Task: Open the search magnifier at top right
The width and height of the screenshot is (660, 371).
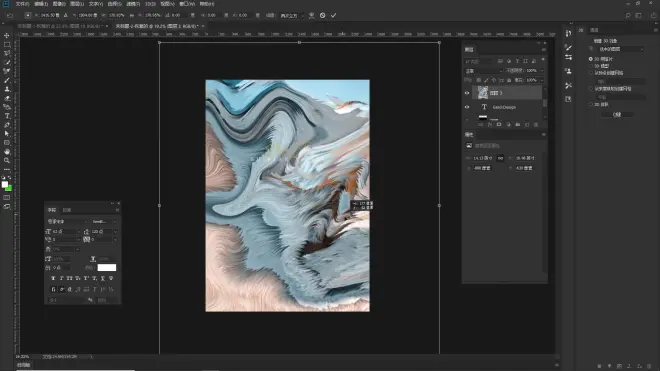Action: [x=628, y=15]
